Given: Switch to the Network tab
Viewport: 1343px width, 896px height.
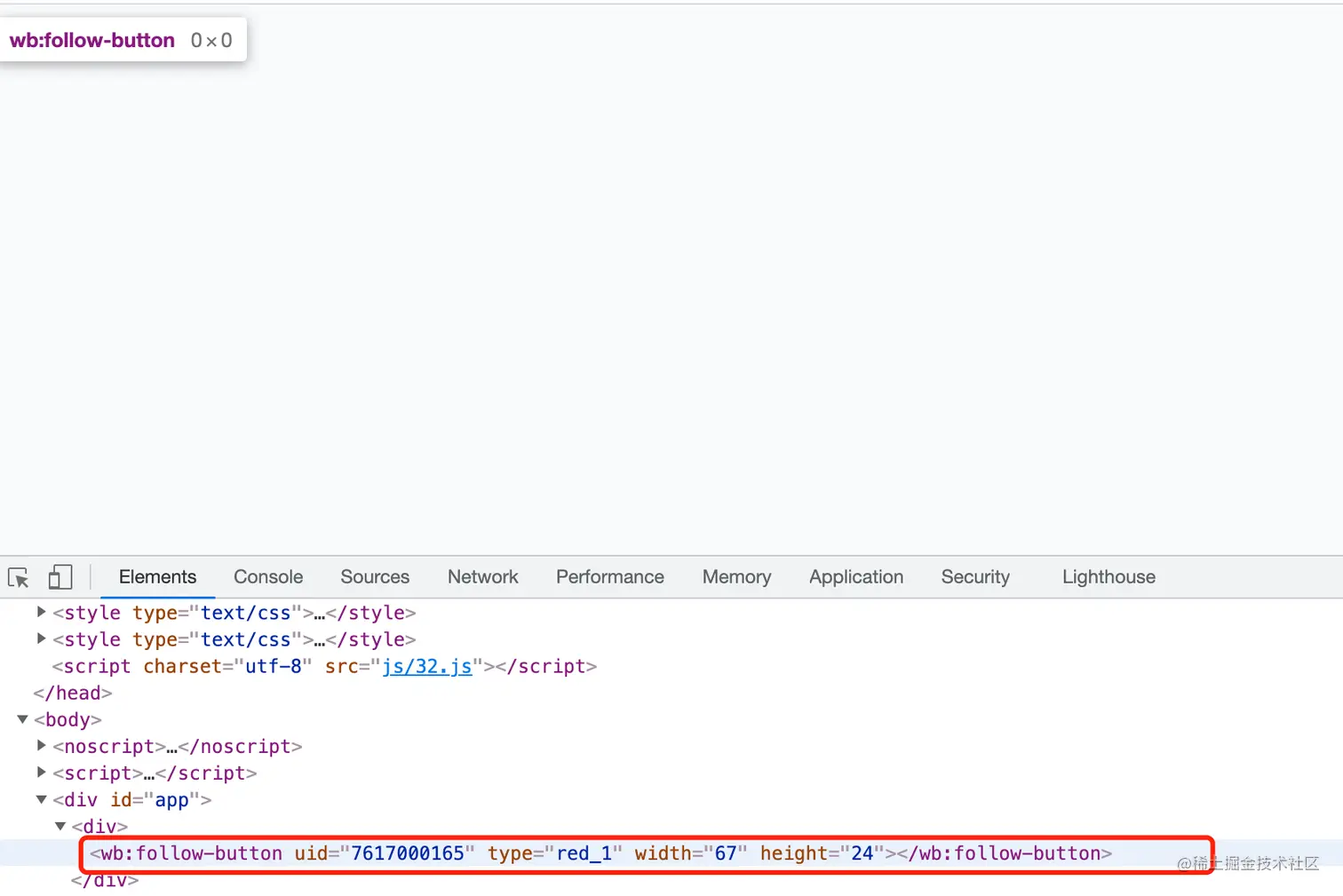Looking at the screenshot, I should point(483,577).
